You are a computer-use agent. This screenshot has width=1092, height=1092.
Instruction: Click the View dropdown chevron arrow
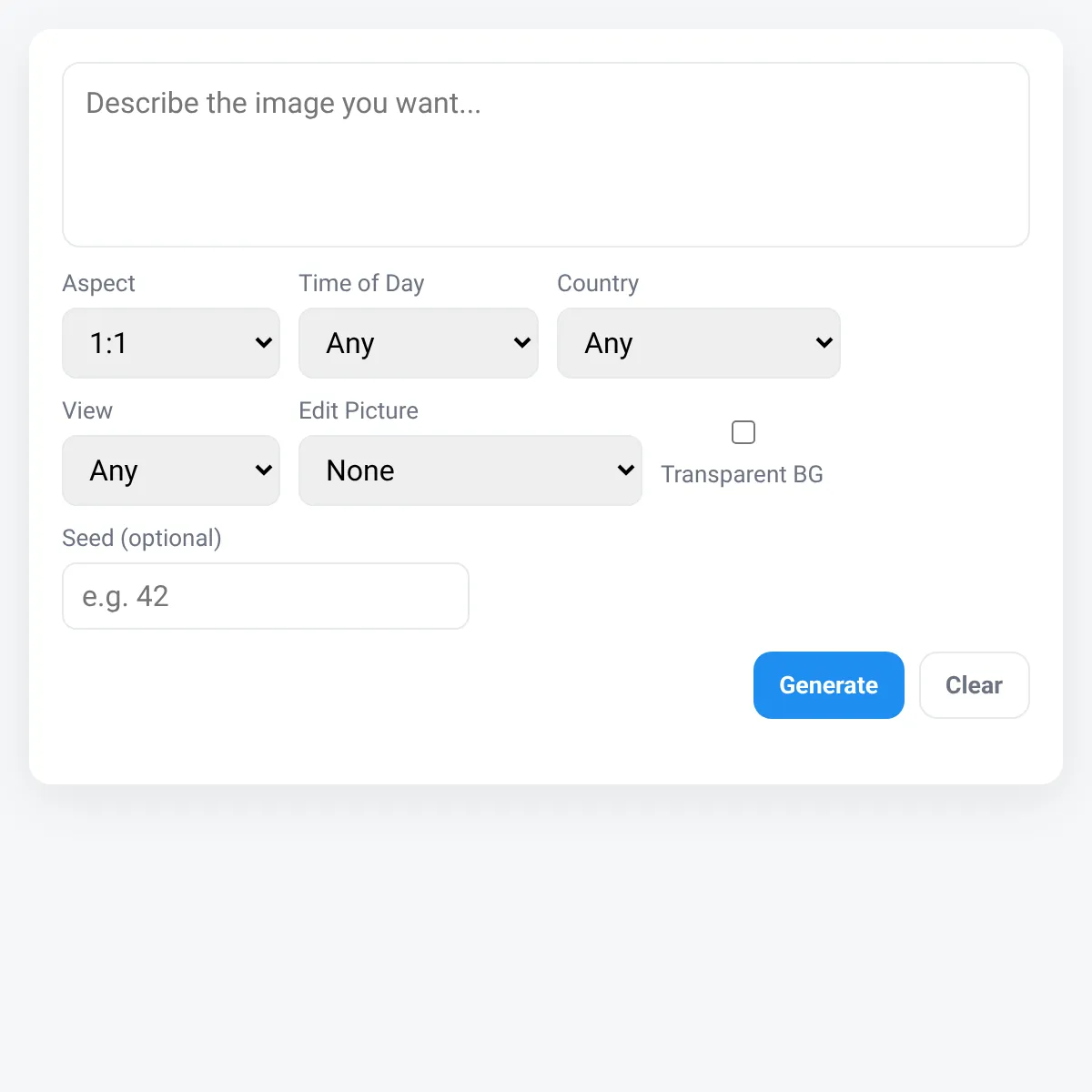pos(264,470)
